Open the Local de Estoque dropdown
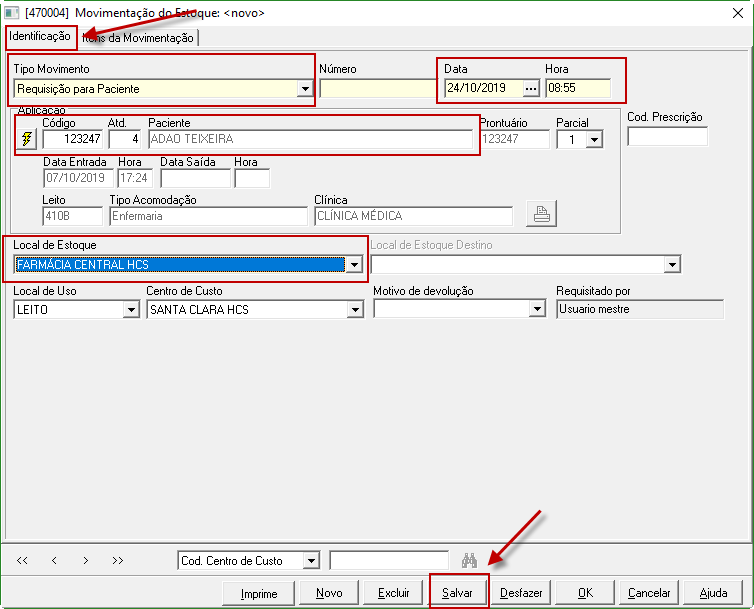This screenshot has height=609, width=754. [x=354, y=264]
